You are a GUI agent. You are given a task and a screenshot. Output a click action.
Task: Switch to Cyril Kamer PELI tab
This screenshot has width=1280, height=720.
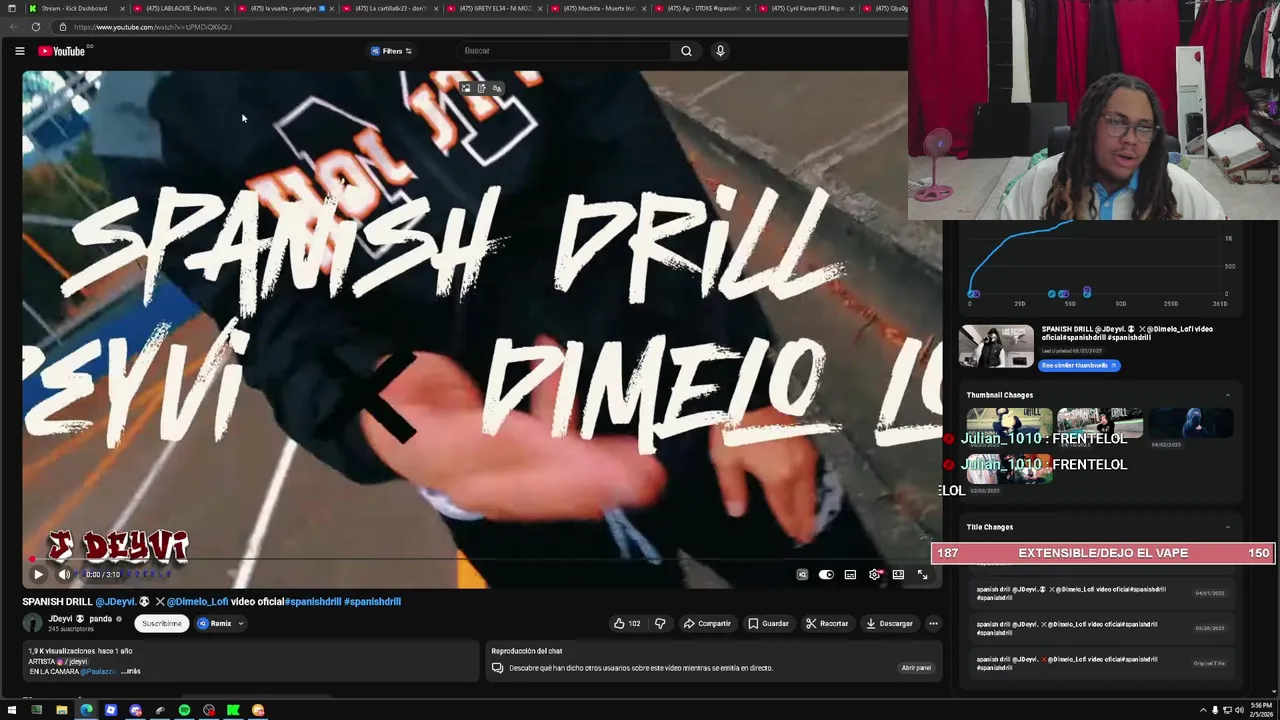[806, 8]
